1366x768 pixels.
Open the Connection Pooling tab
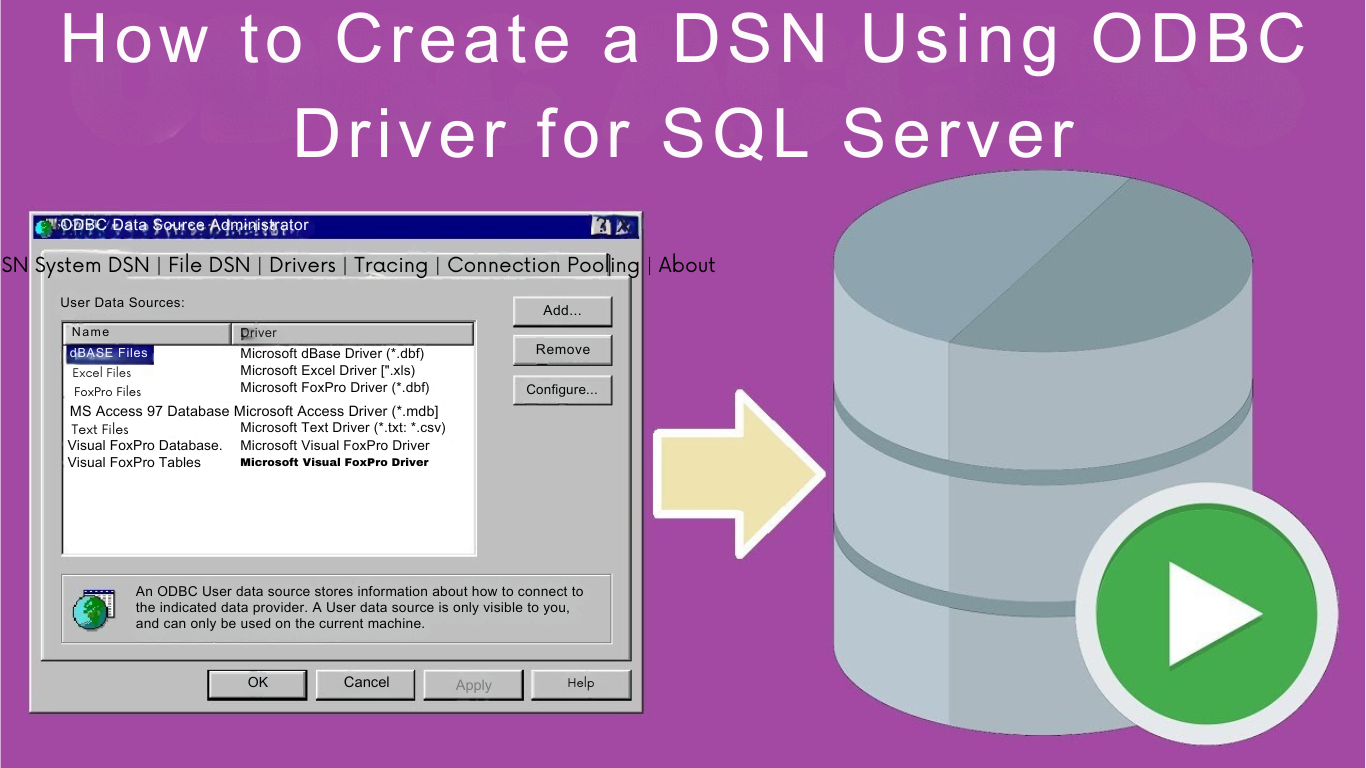[543, 265]
